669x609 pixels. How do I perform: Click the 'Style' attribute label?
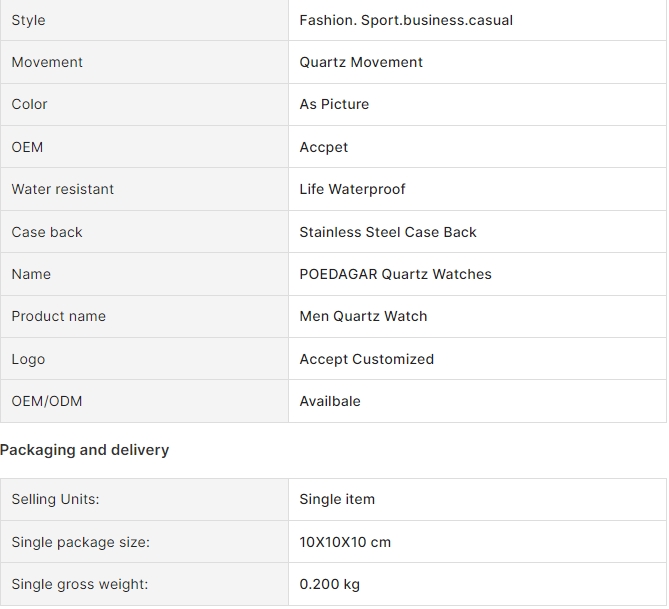pyautogui.click(x=28, y=20)
